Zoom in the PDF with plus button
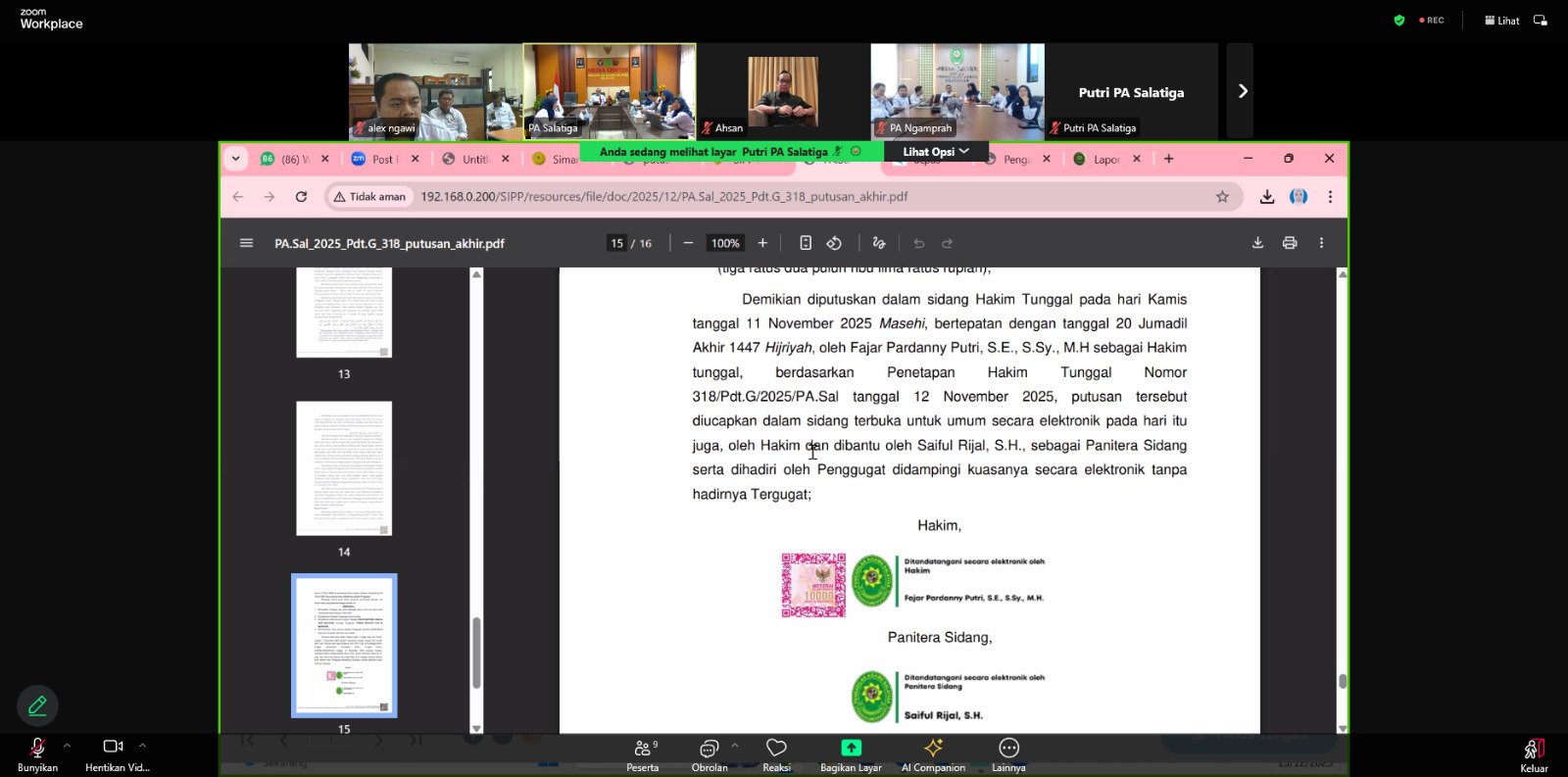This screenshot has height=777, width=1568. [762, 243]
